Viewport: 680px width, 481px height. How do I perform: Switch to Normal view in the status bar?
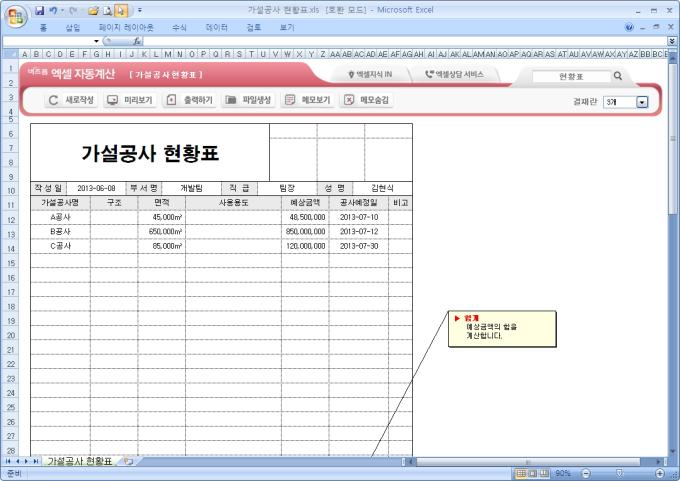(521, 473)
